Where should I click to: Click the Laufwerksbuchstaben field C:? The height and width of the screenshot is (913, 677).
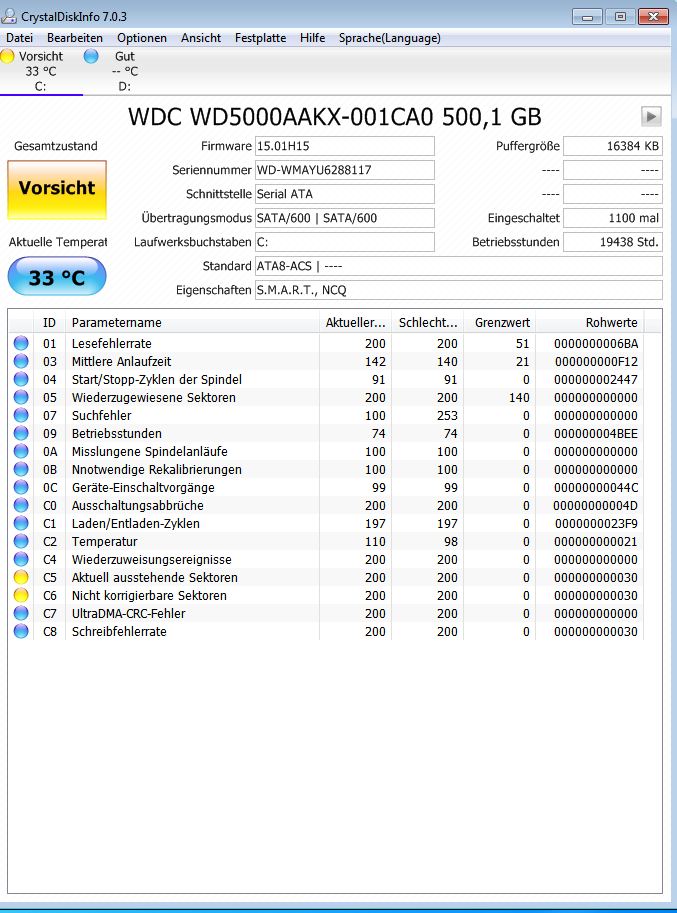coord(345,242)
